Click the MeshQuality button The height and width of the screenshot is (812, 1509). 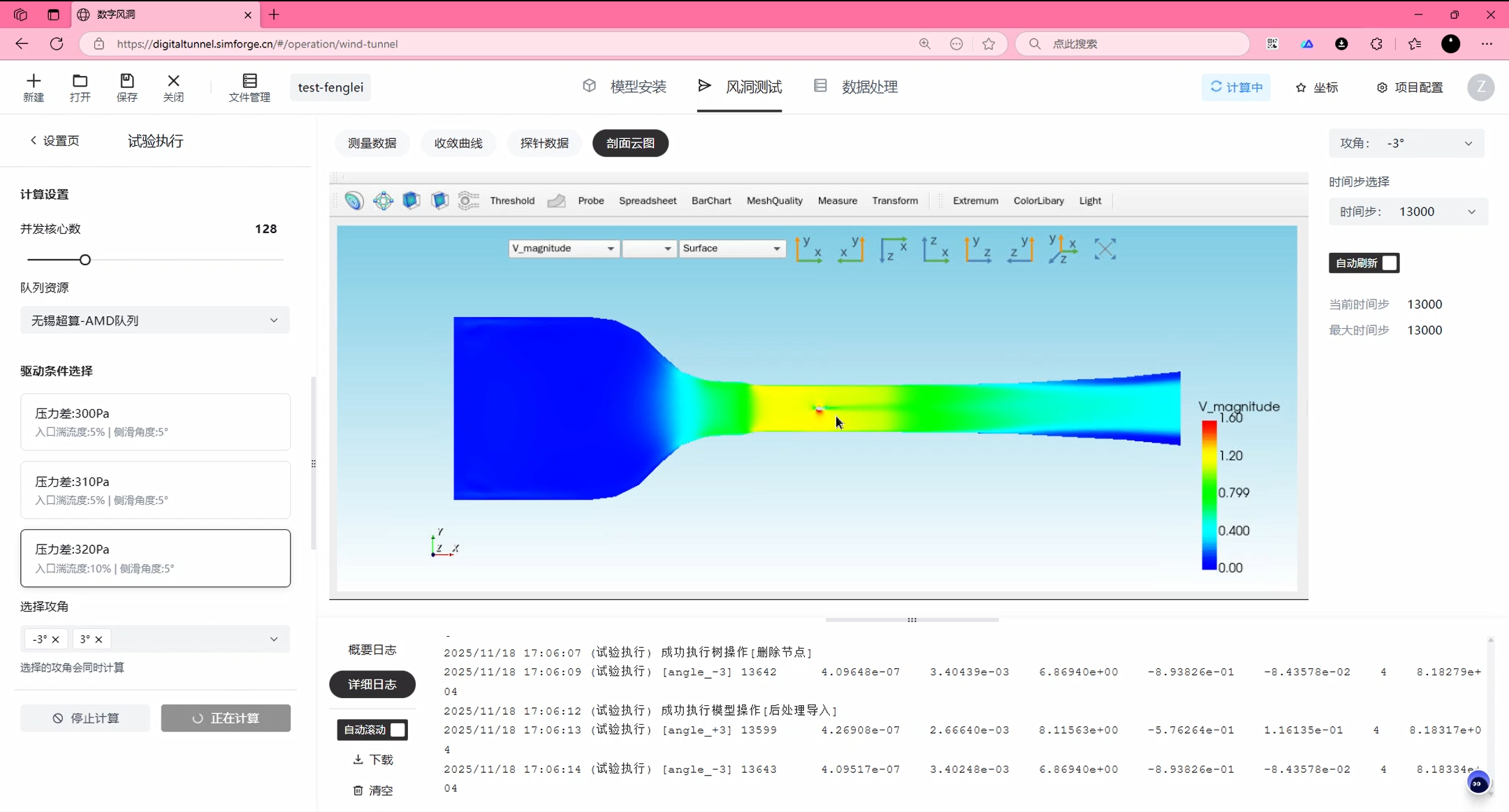[x=774, y=201]
